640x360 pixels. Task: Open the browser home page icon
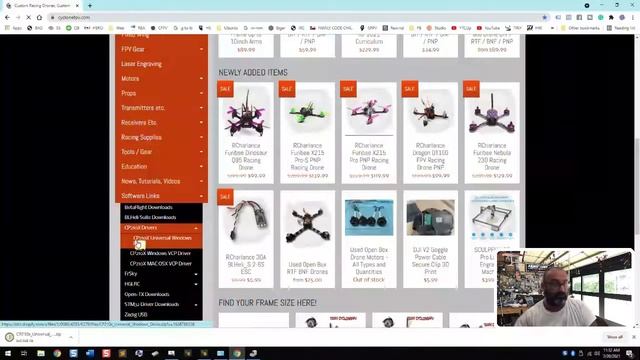point(39,18)
